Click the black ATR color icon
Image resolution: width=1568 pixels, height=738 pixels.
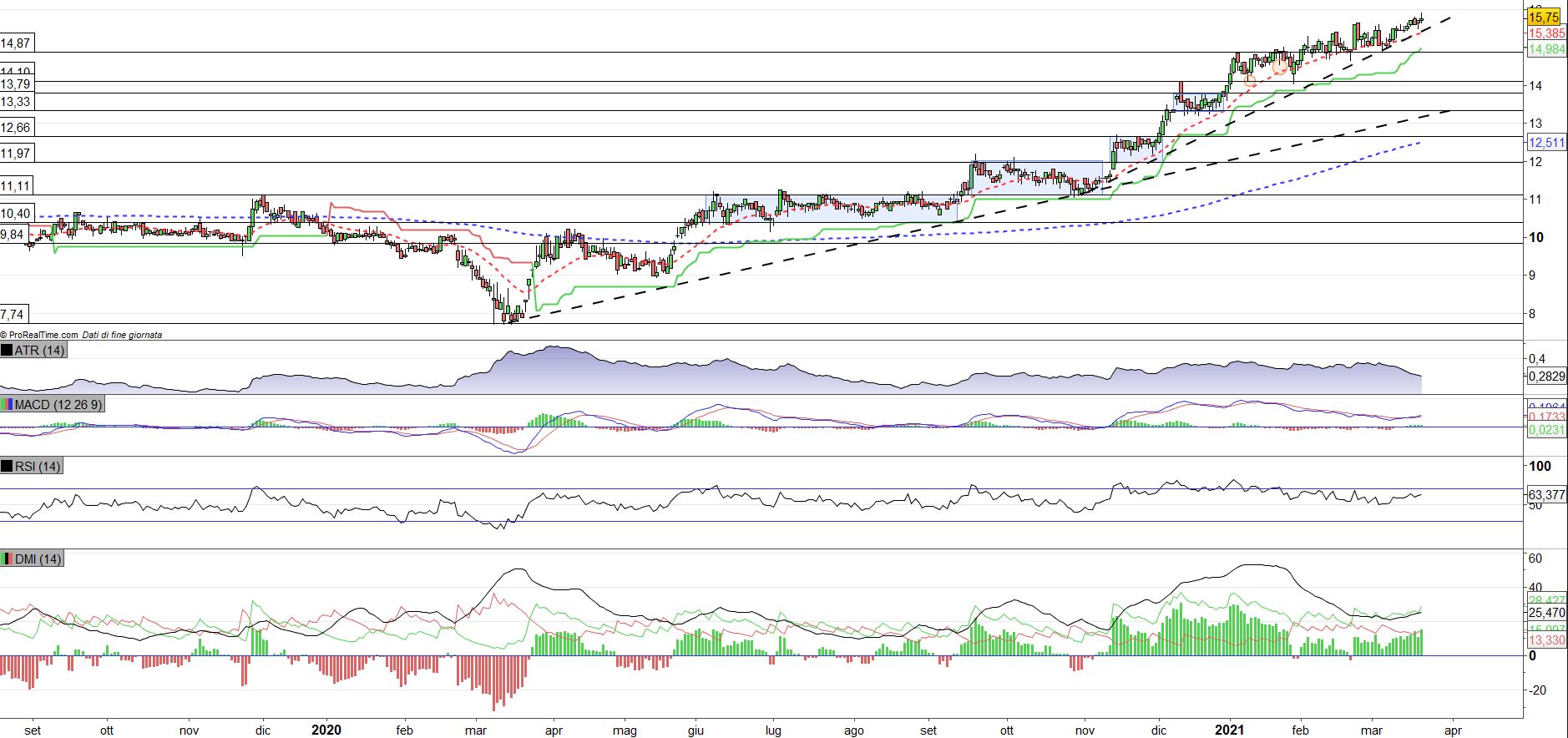(x=7, y=351)
